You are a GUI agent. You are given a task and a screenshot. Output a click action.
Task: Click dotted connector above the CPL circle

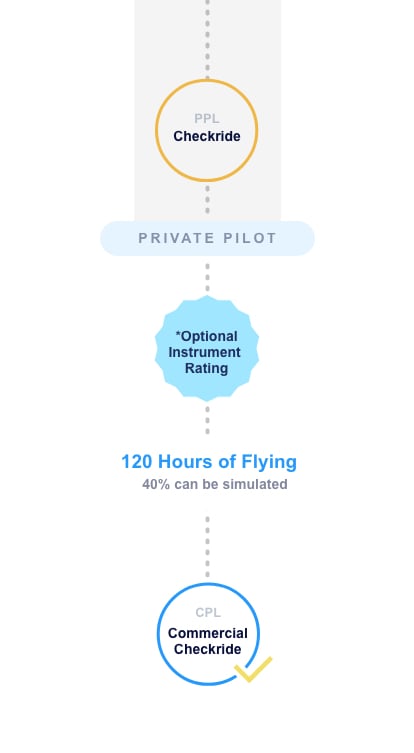207,547
